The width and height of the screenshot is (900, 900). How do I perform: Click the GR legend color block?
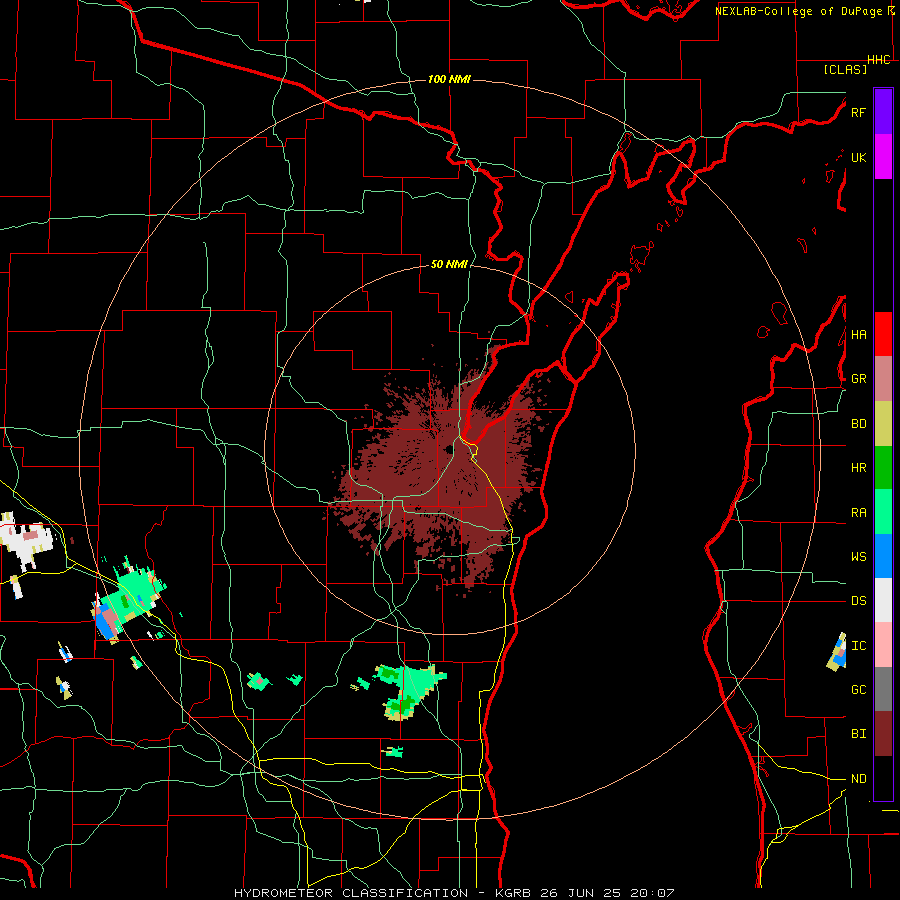pos(883,378)
